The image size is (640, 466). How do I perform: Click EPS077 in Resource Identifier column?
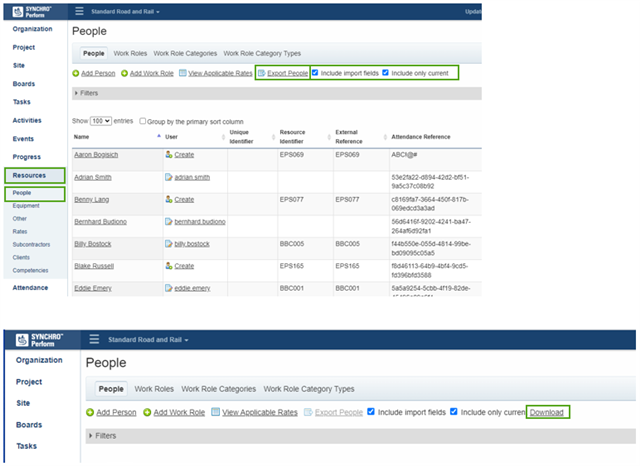pyautogui.click(x=291, y=199)
